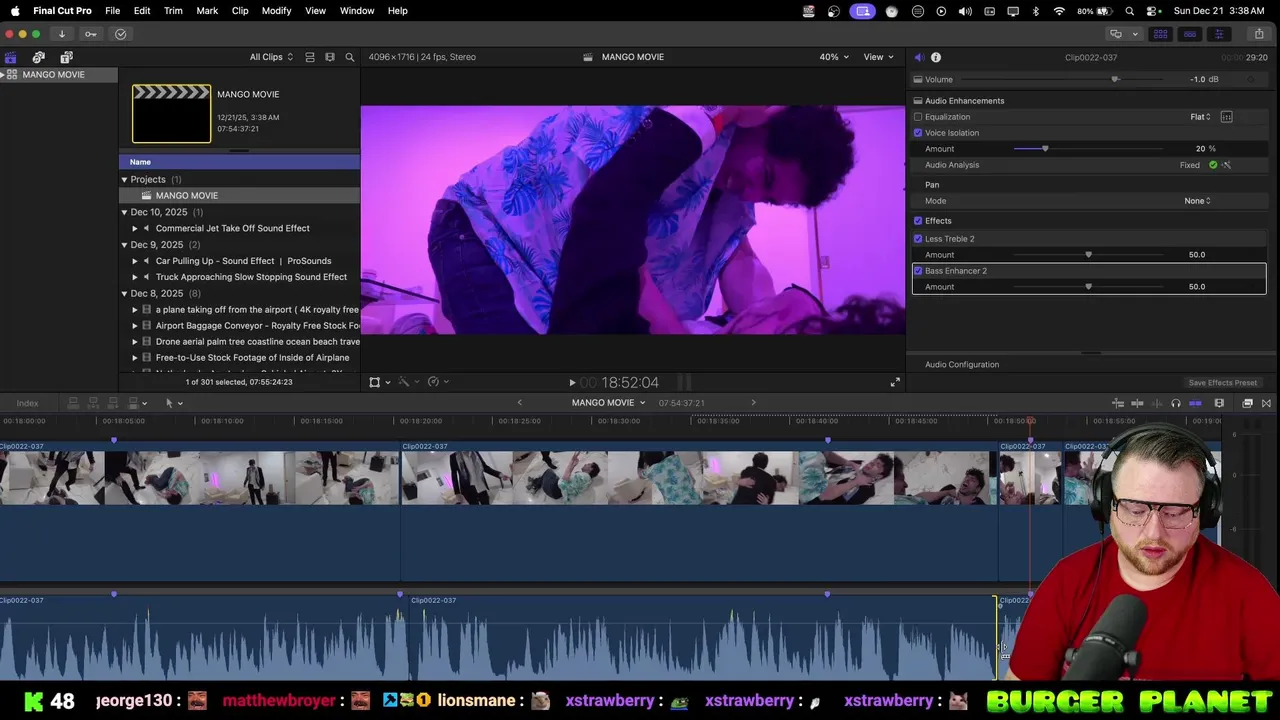The width and height of the screenshot is (1280, 720).
Task: Disable the Less Treble 2 effect
Action: (x=918, y=239)
